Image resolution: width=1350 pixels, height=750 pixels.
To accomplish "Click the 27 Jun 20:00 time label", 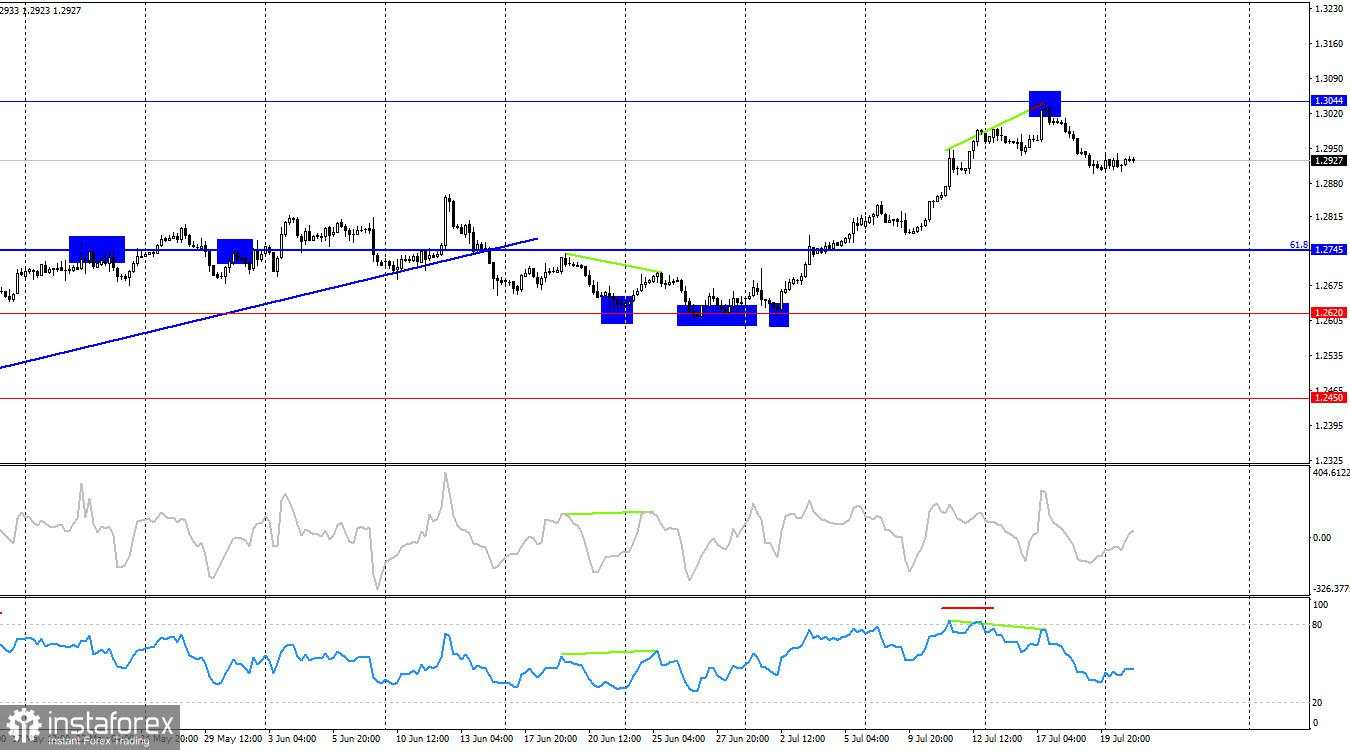I will click(x=743, y=739).
